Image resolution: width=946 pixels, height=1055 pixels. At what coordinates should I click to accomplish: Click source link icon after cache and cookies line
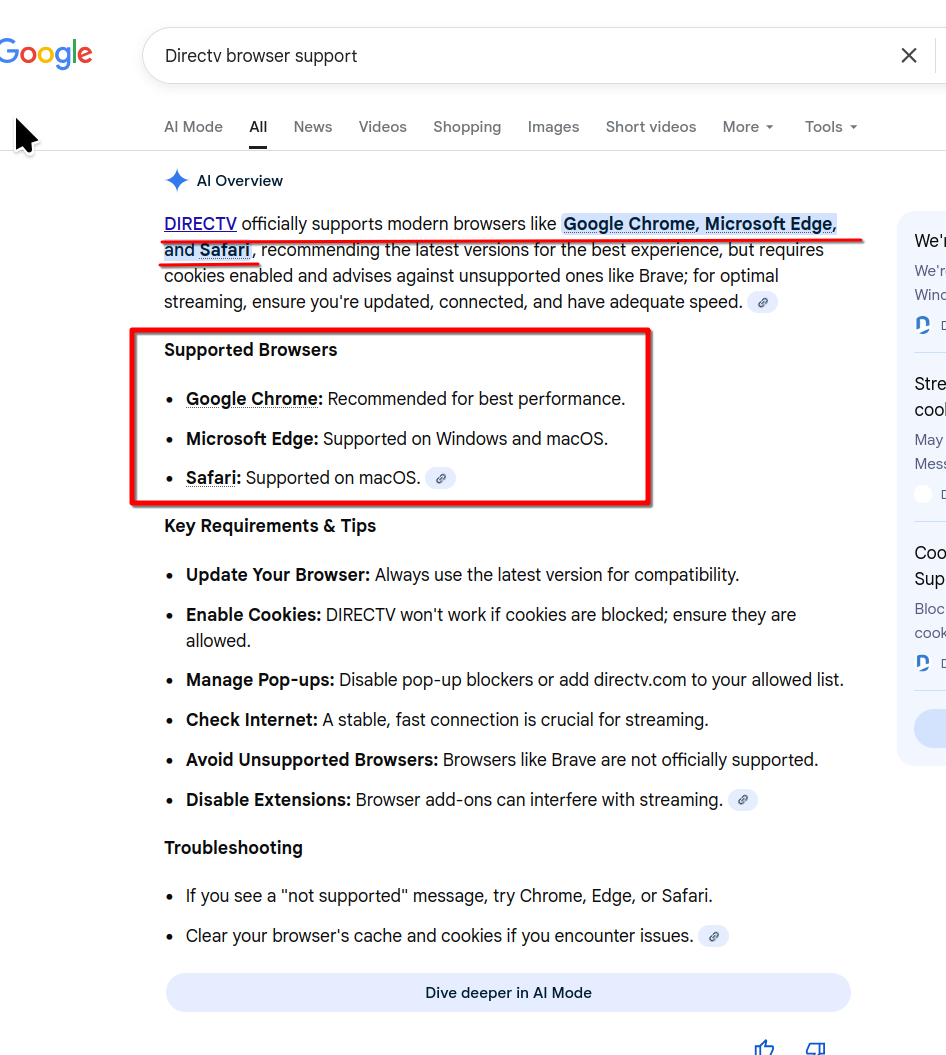click(x=714, y=937)
